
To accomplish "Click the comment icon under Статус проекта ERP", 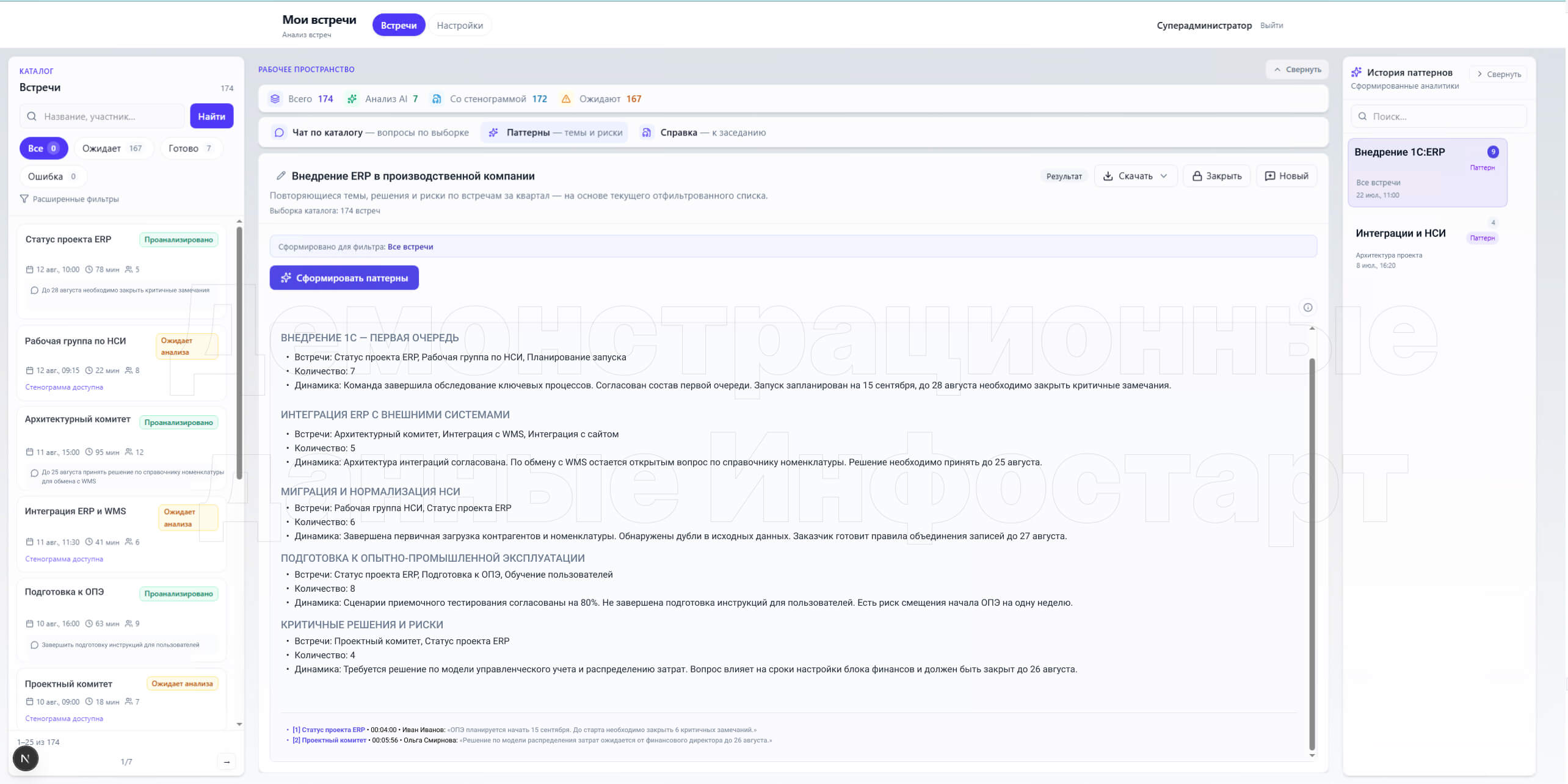I will pyautogui.click(x=34, y=290).
